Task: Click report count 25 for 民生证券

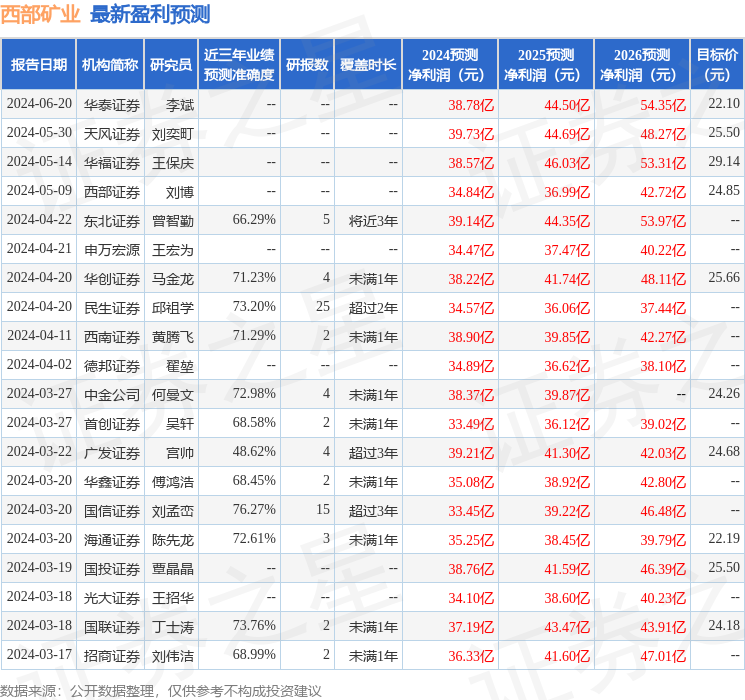Action: point(323,307)
